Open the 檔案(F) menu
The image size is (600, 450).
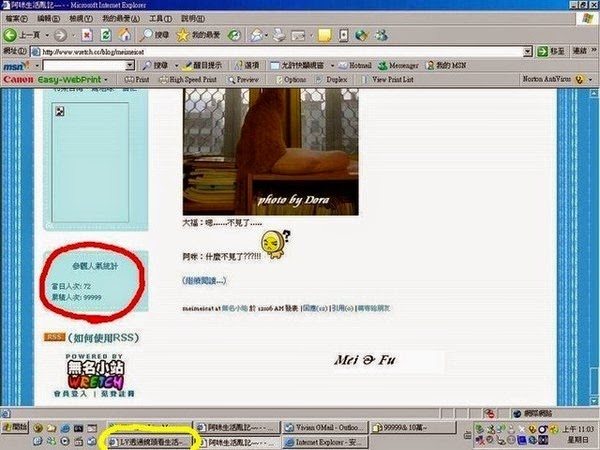[16, 18]
